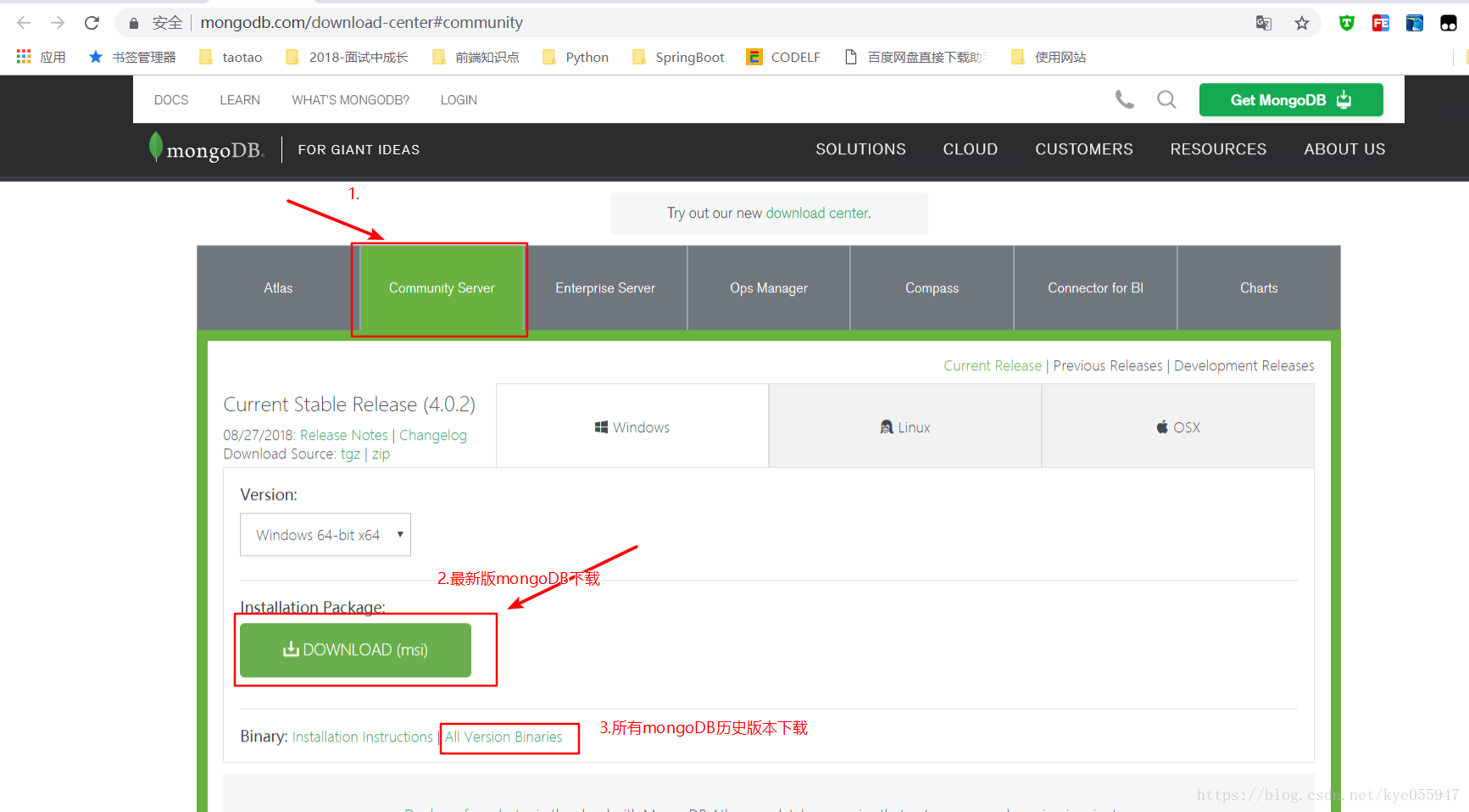
Task: Switch to the Ops Manager tab
Action: 769,288
